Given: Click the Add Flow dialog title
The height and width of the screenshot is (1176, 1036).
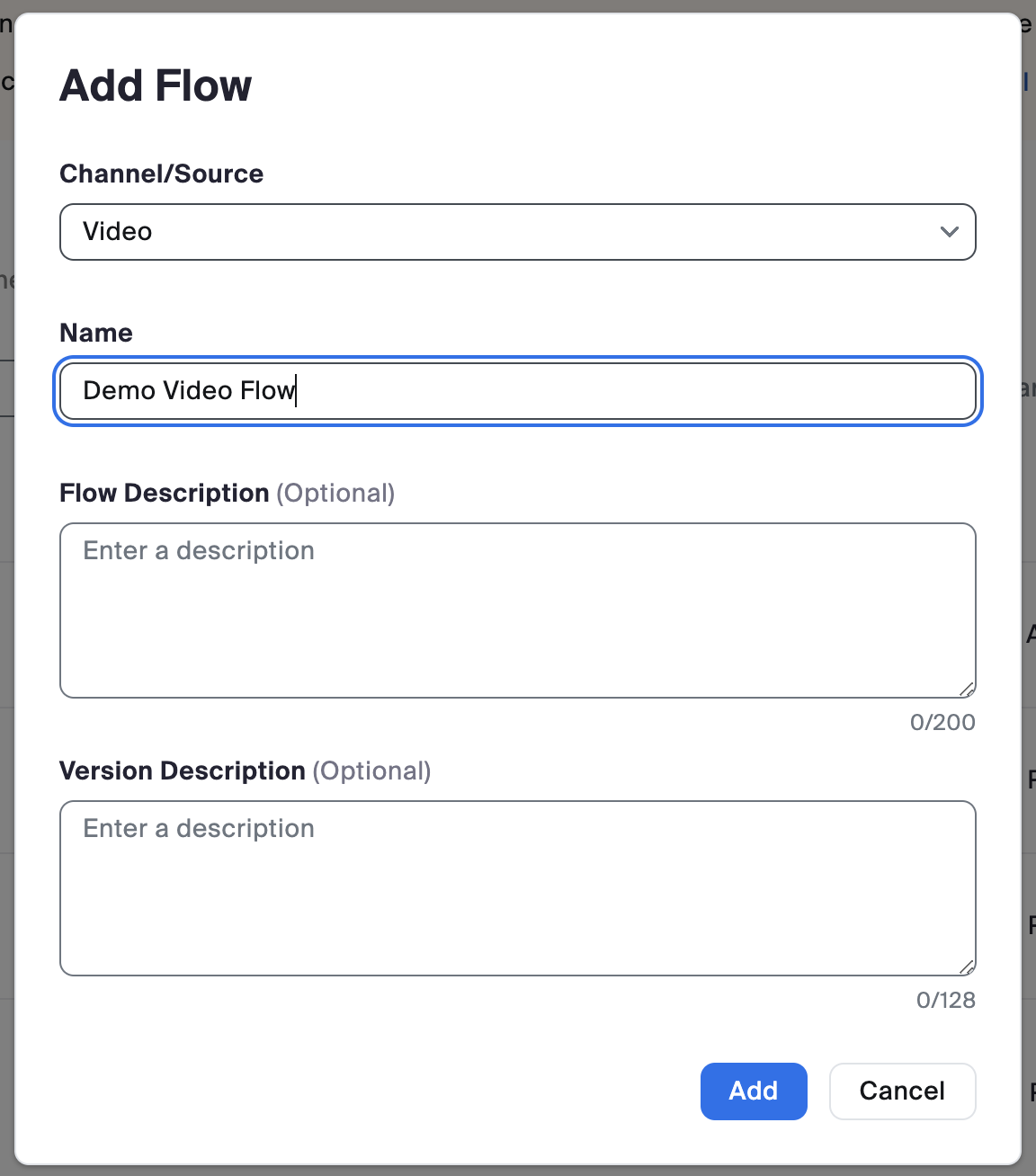Looking at the screenshot, I should point(155,85).
